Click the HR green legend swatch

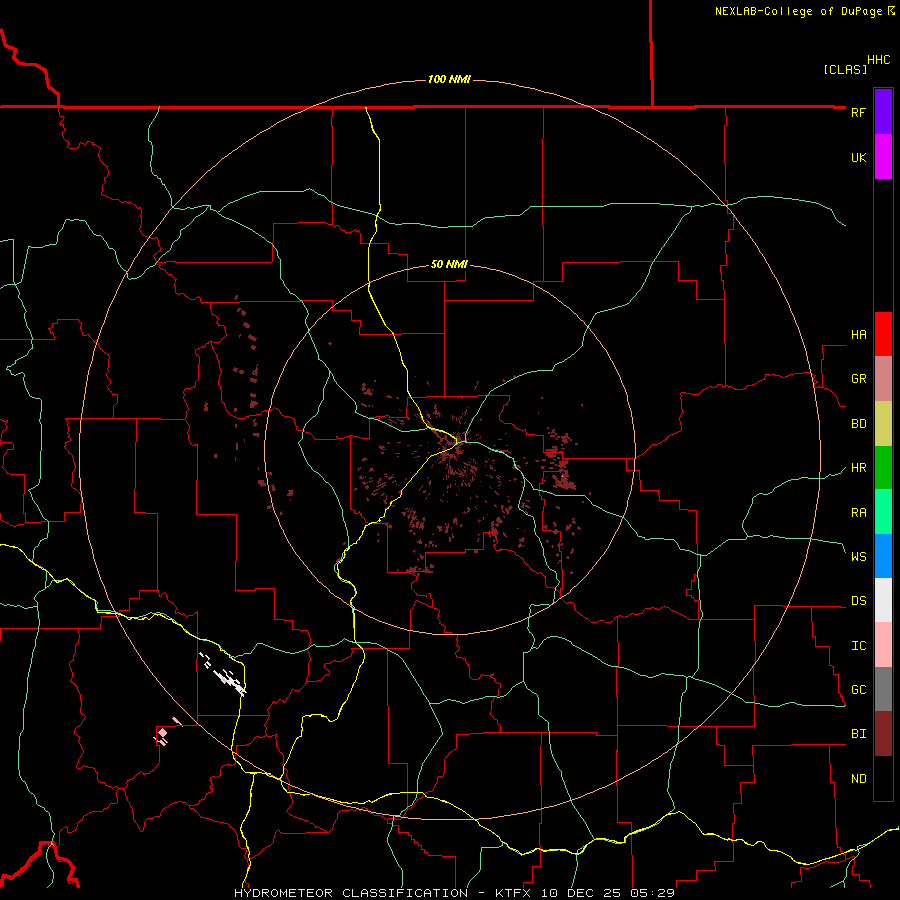[883, 468]
